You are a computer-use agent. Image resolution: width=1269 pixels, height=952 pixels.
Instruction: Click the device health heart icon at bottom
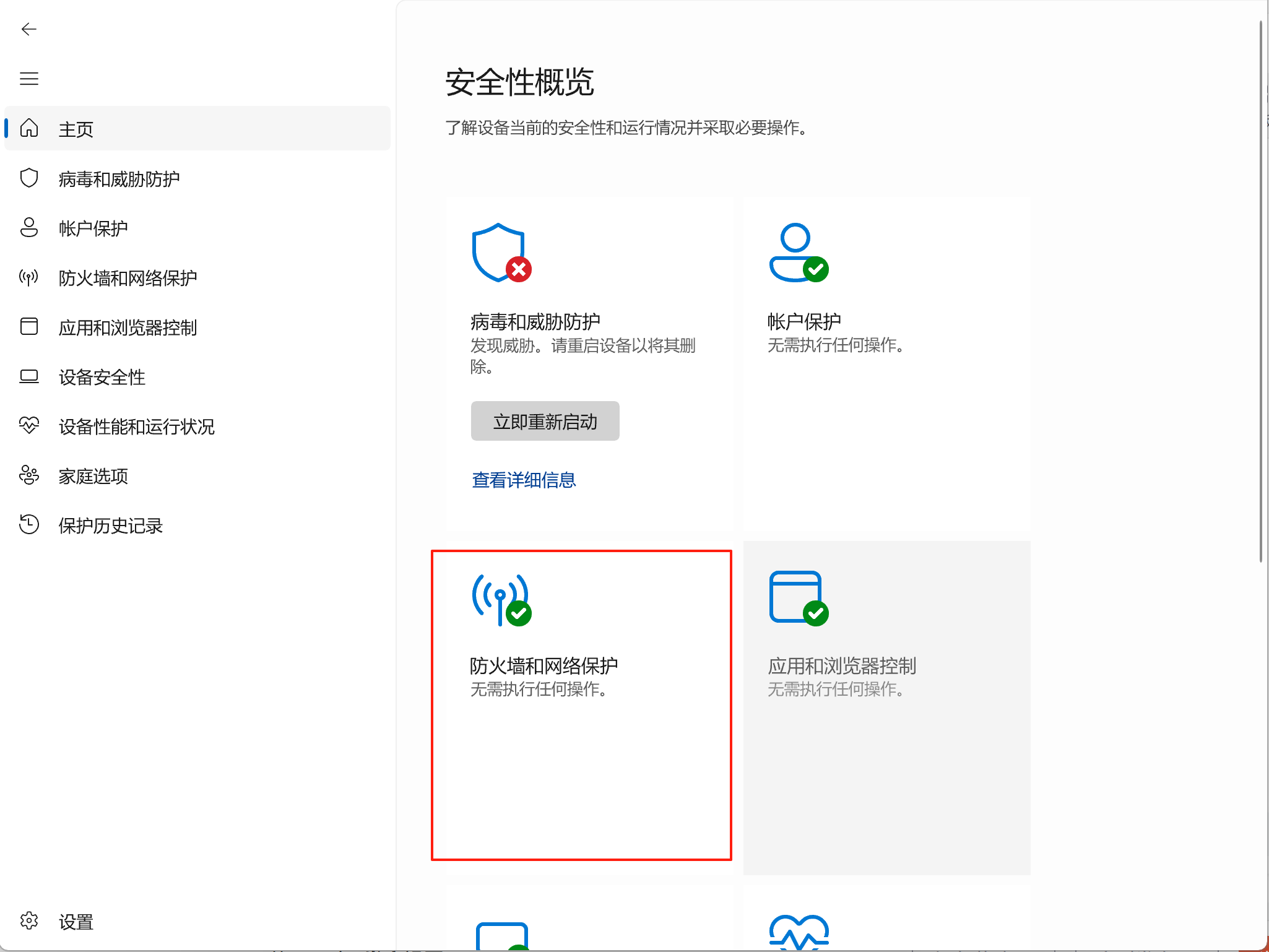click(799, 932)
